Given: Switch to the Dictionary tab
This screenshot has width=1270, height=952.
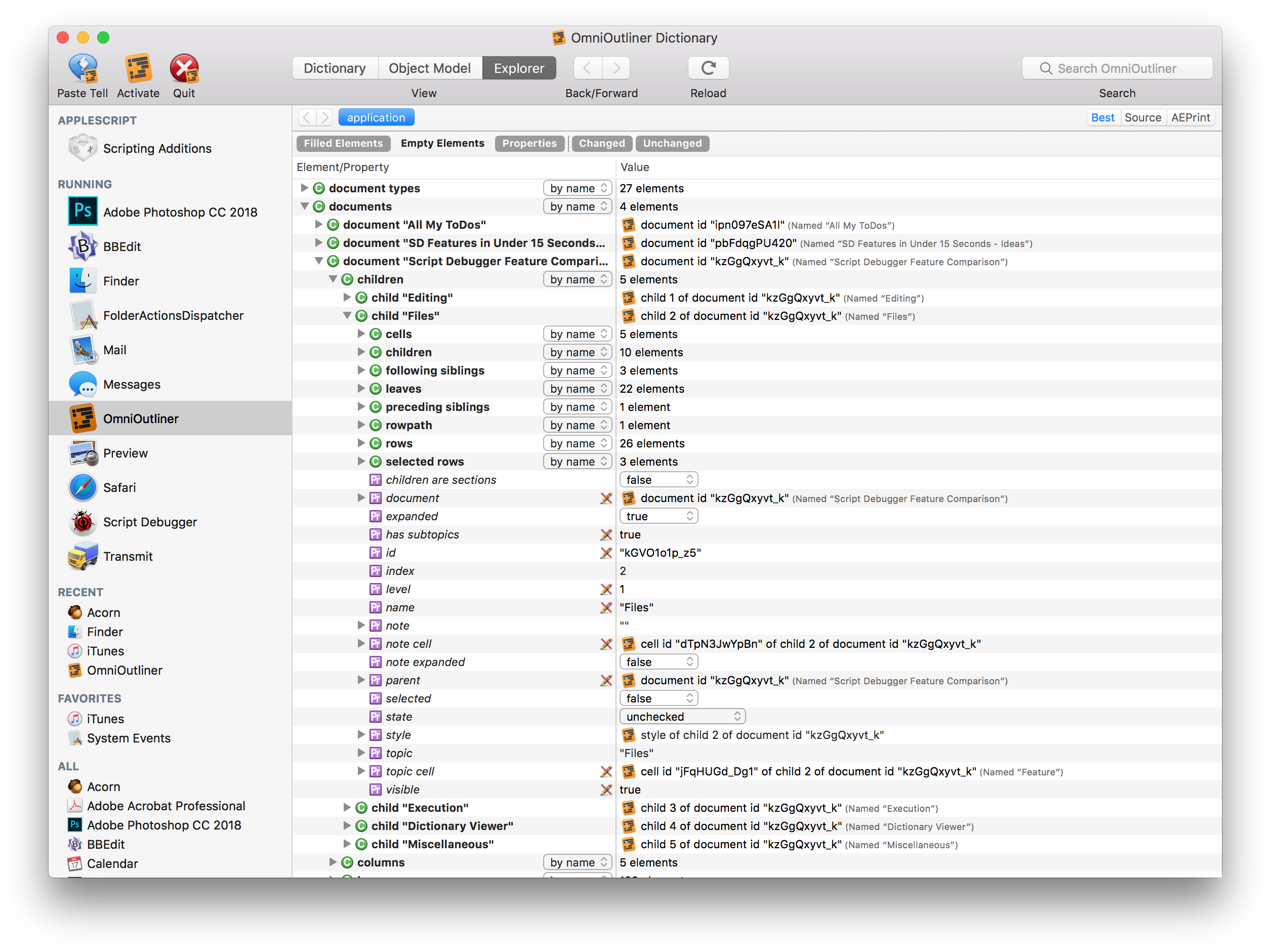Looking at the screenshot, I should point(335,68).
